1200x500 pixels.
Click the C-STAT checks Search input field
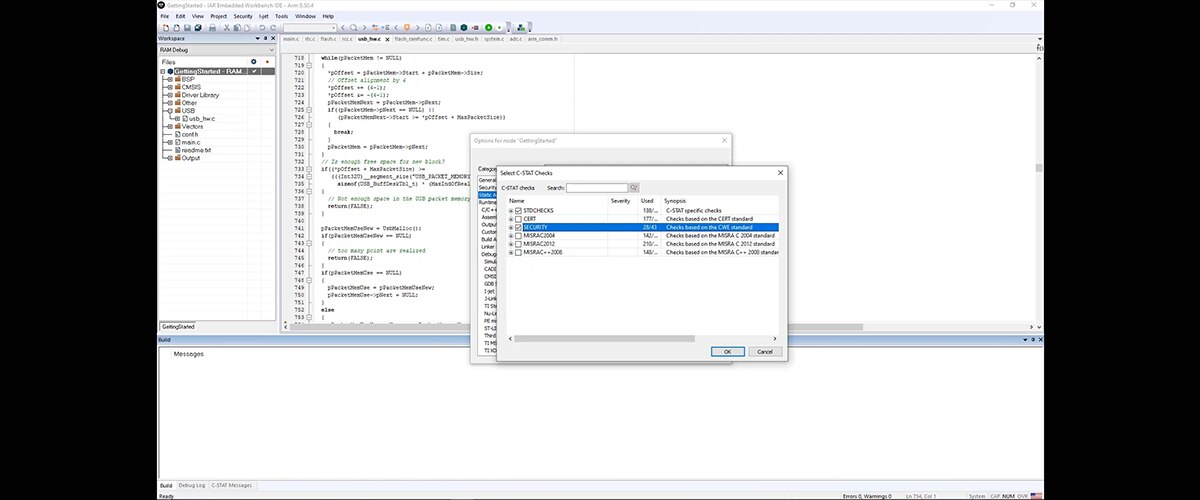(597, 188)
